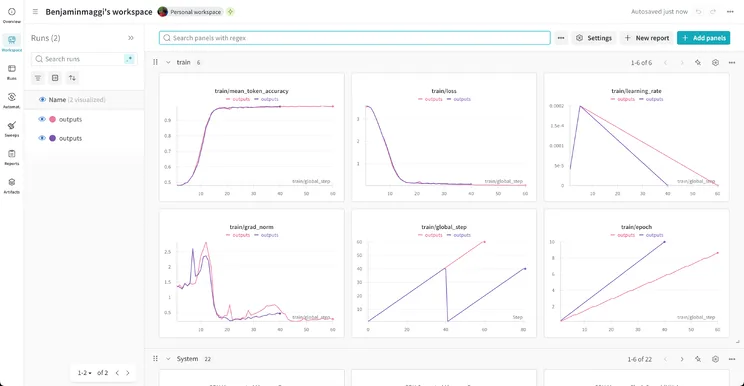Click the Benjaminmaggi's workspace title
Viewport: 744px width, 386px height.
pyautogui.click(x=99, y=12)
